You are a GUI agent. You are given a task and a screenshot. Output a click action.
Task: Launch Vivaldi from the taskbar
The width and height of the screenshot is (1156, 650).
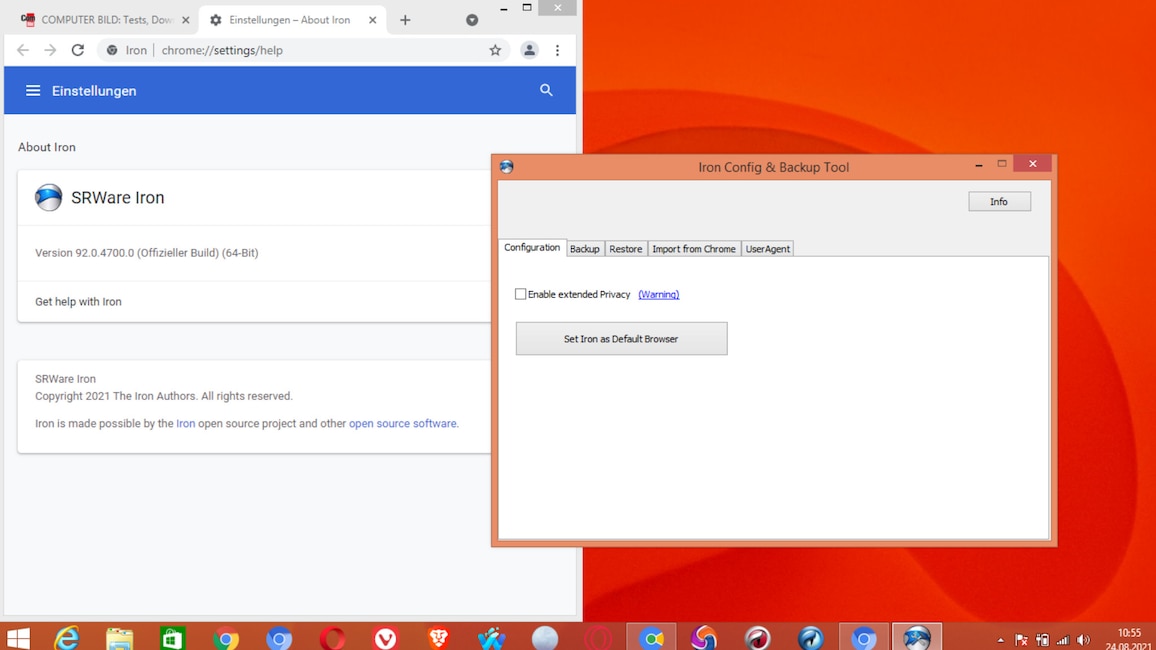[x=385, y=637]
